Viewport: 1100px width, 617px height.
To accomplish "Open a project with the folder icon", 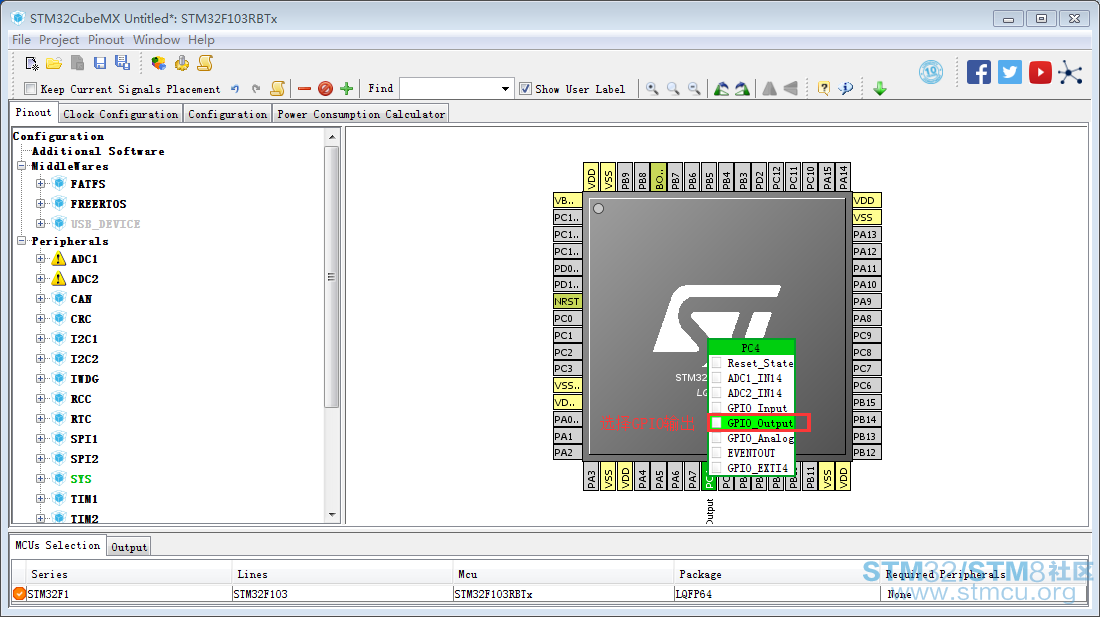I will (x=54, y=63).
